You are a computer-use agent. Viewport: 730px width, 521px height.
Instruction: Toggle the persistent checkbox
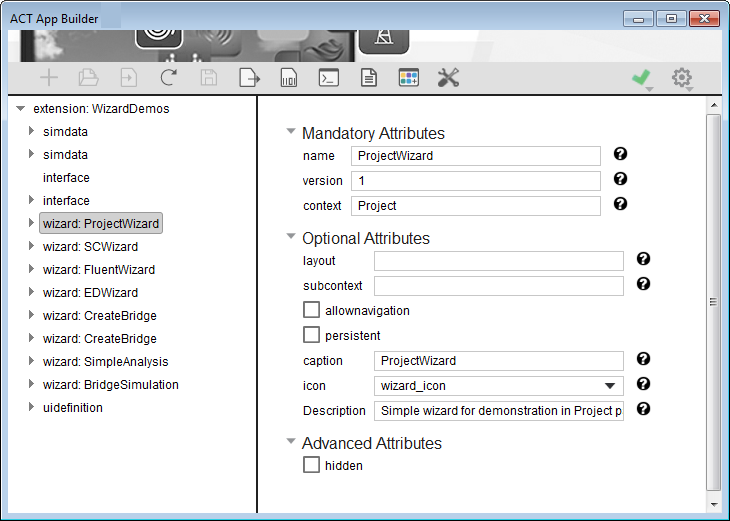pos(312,335)
